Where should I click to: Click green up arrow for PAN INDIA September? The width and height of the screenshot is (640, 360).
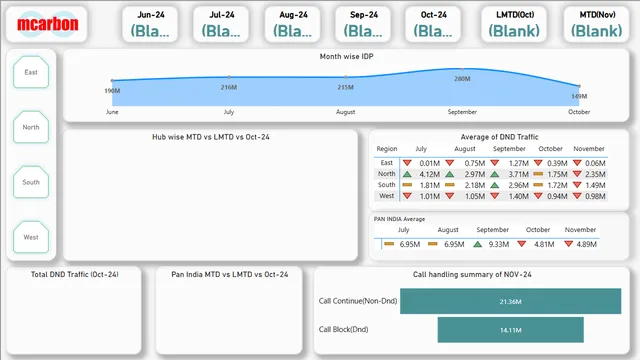(x=478, y=244)
